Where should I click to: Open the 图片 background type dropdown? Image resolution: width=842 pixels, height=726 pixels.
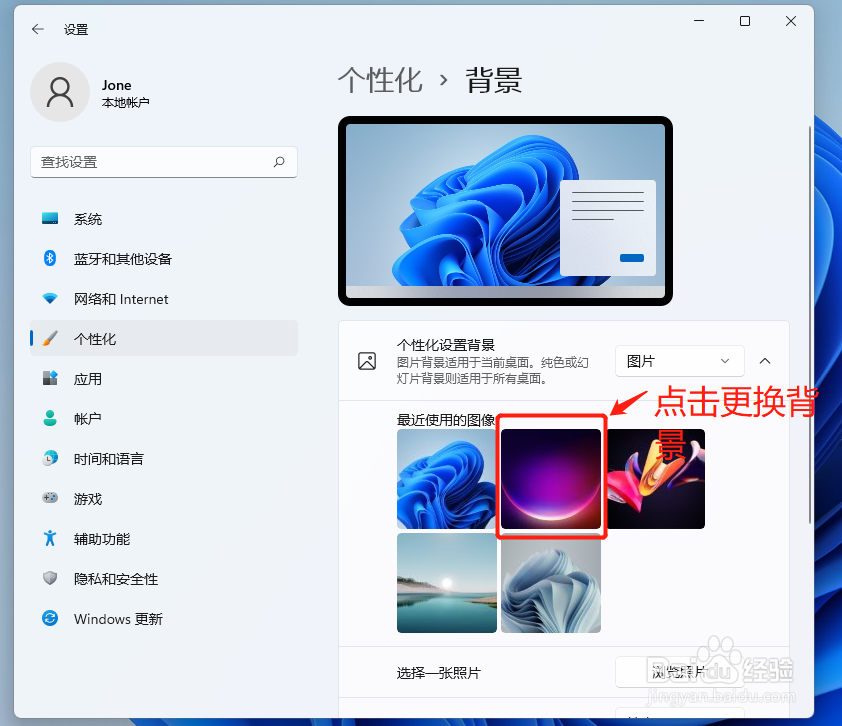click(x=679, y=361)
